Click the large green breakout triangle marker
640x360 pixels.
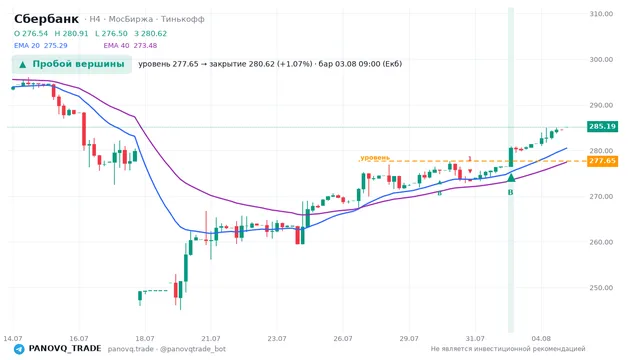511,178
